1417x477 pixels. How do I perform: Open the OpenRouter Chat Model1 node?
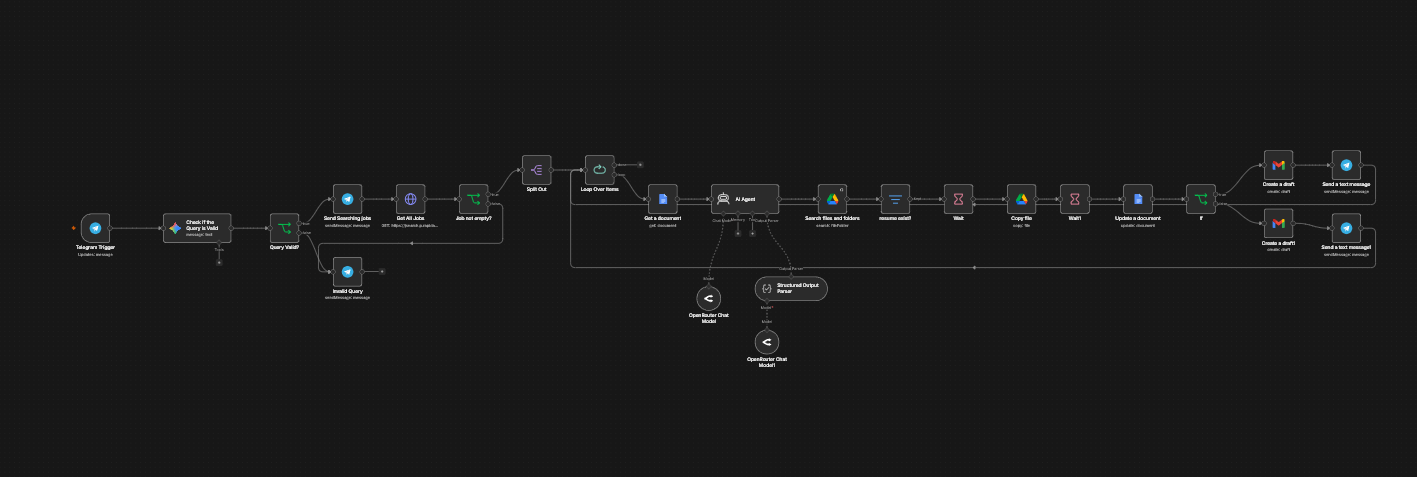tap(767, 341)
